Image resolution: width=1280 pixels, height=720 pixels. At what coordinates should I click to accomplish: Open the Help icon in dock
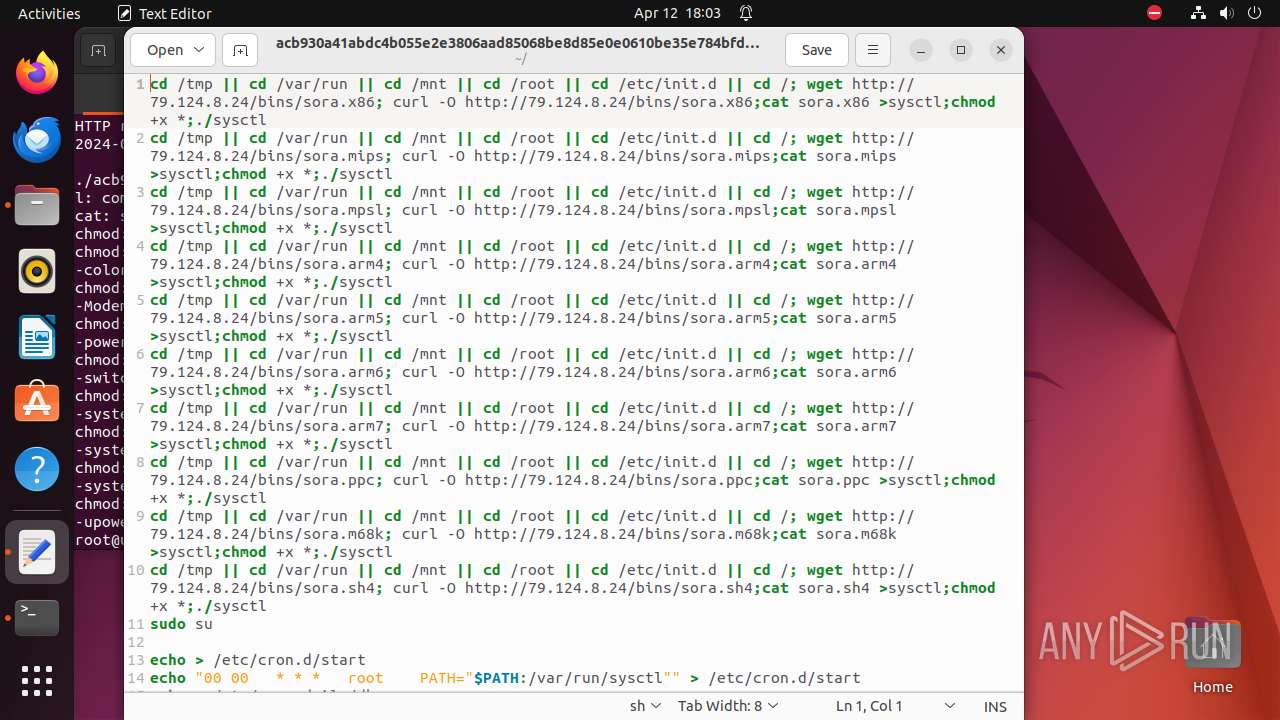(37, 469)
